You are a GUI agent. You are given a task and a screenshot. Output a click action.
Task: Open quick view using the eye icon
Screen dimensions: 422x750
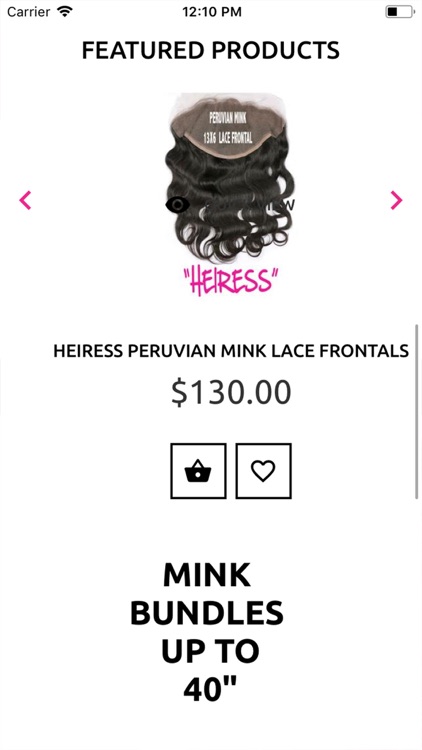[177, 205]
